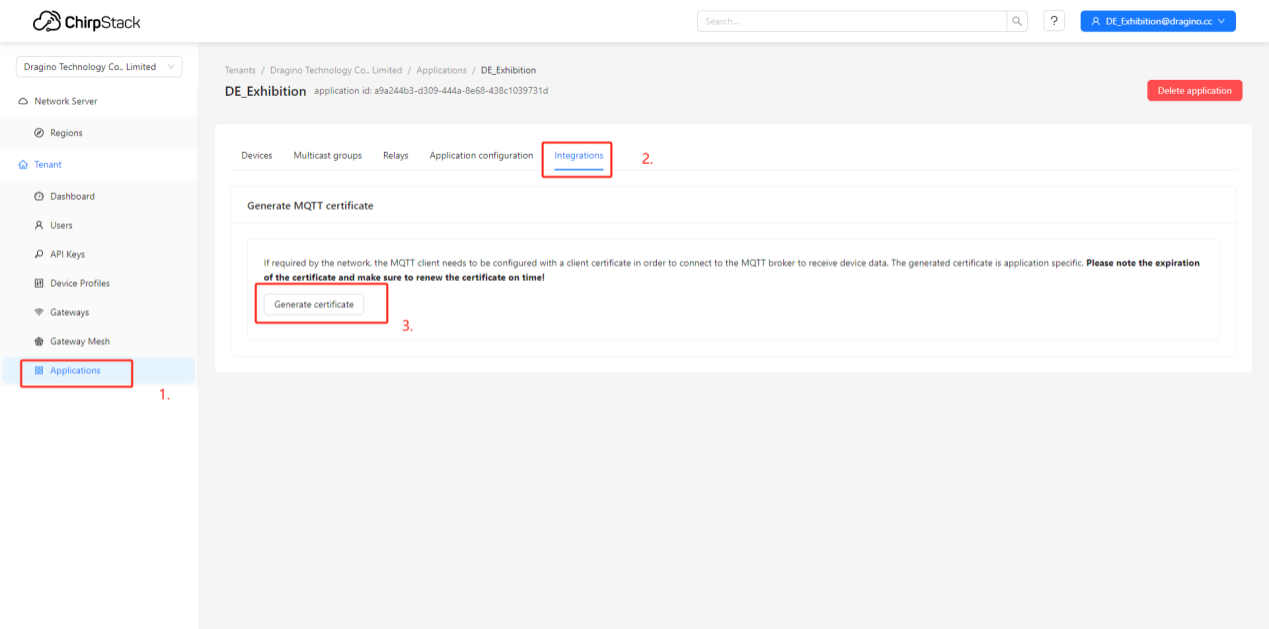The width and height of the screenshot is (1269, 629).
Task: Click the Device Profiles icon
Action: point(38,282)
